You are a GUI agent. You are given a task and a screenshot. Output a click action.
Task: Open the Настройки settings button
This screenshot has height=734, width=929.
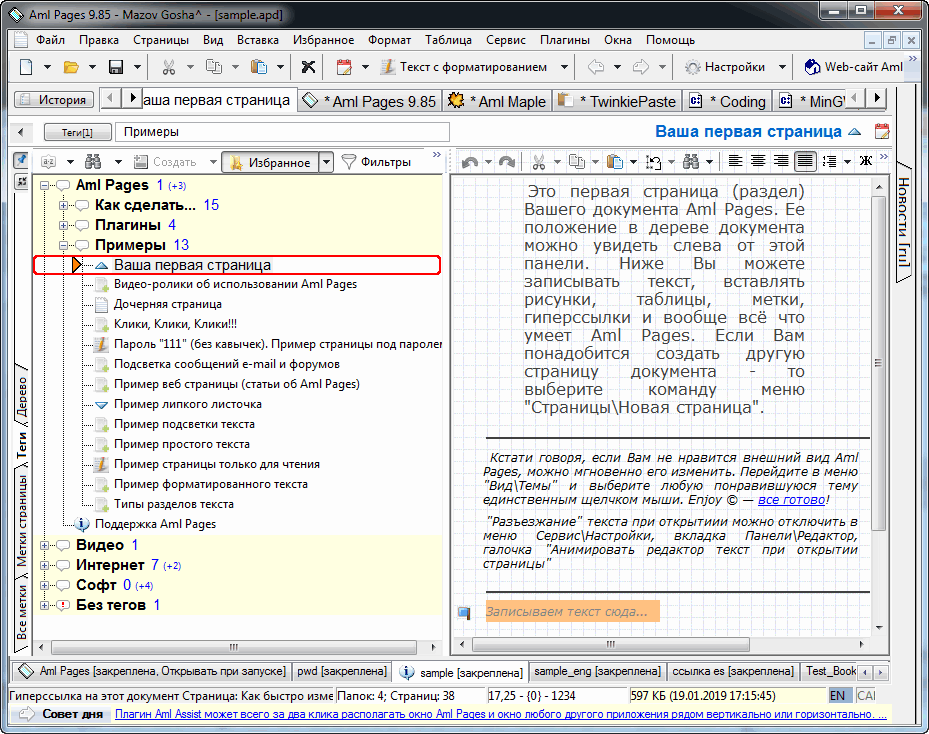point(726,67)
